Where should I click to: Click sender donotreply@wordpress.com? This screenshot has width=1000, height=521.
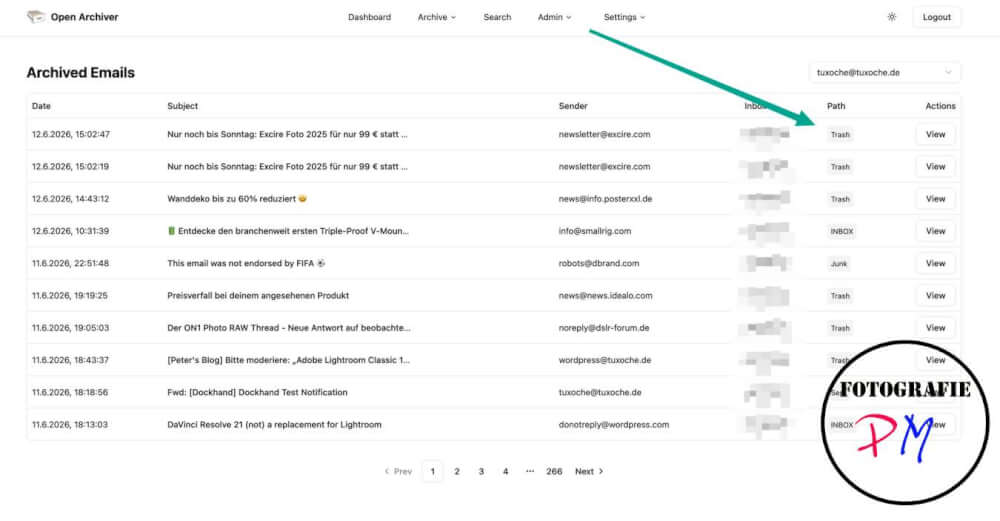(614, 425)
